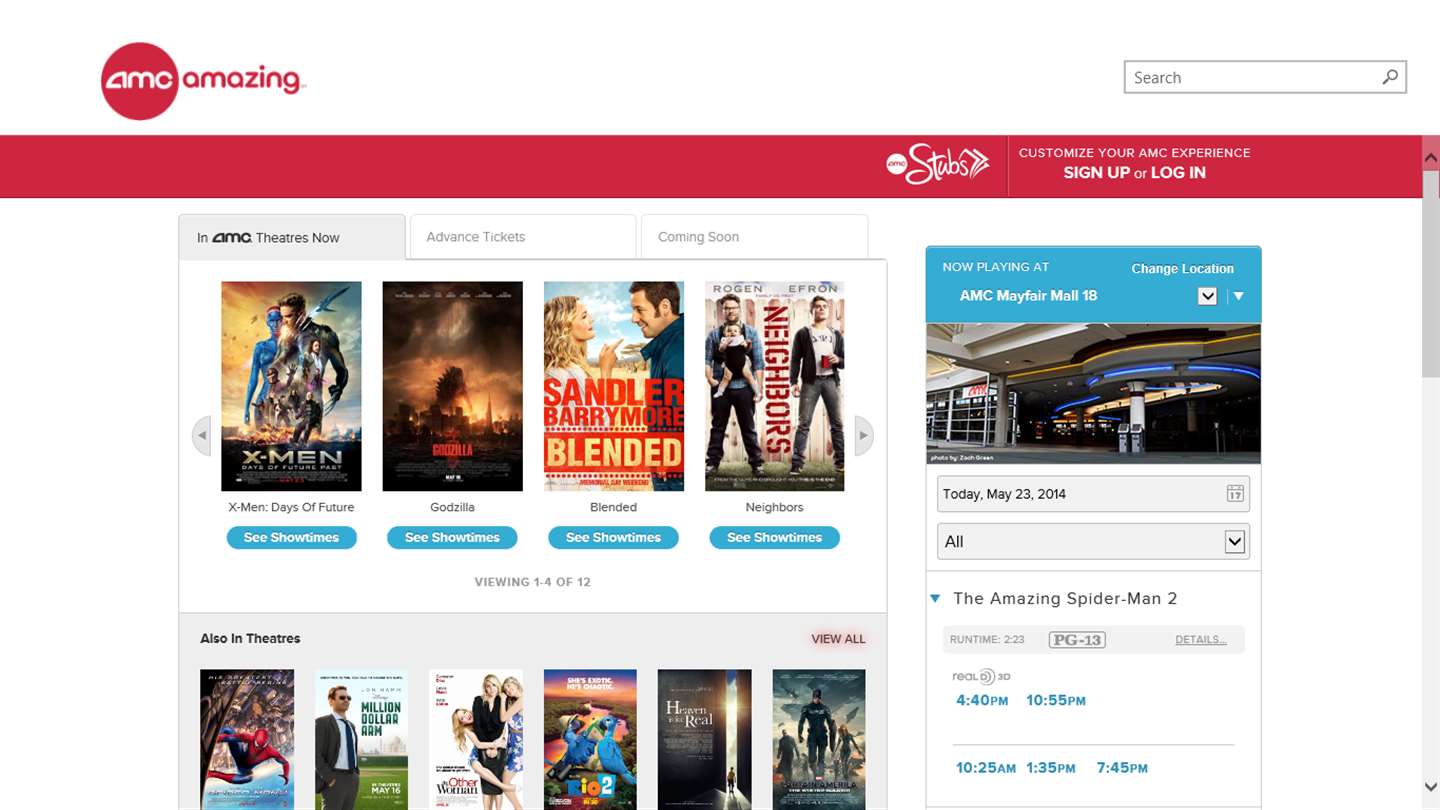Viewport: 1440px width, 810px height.
Task: Click the Godzilla title text
Action: point(452,507)
